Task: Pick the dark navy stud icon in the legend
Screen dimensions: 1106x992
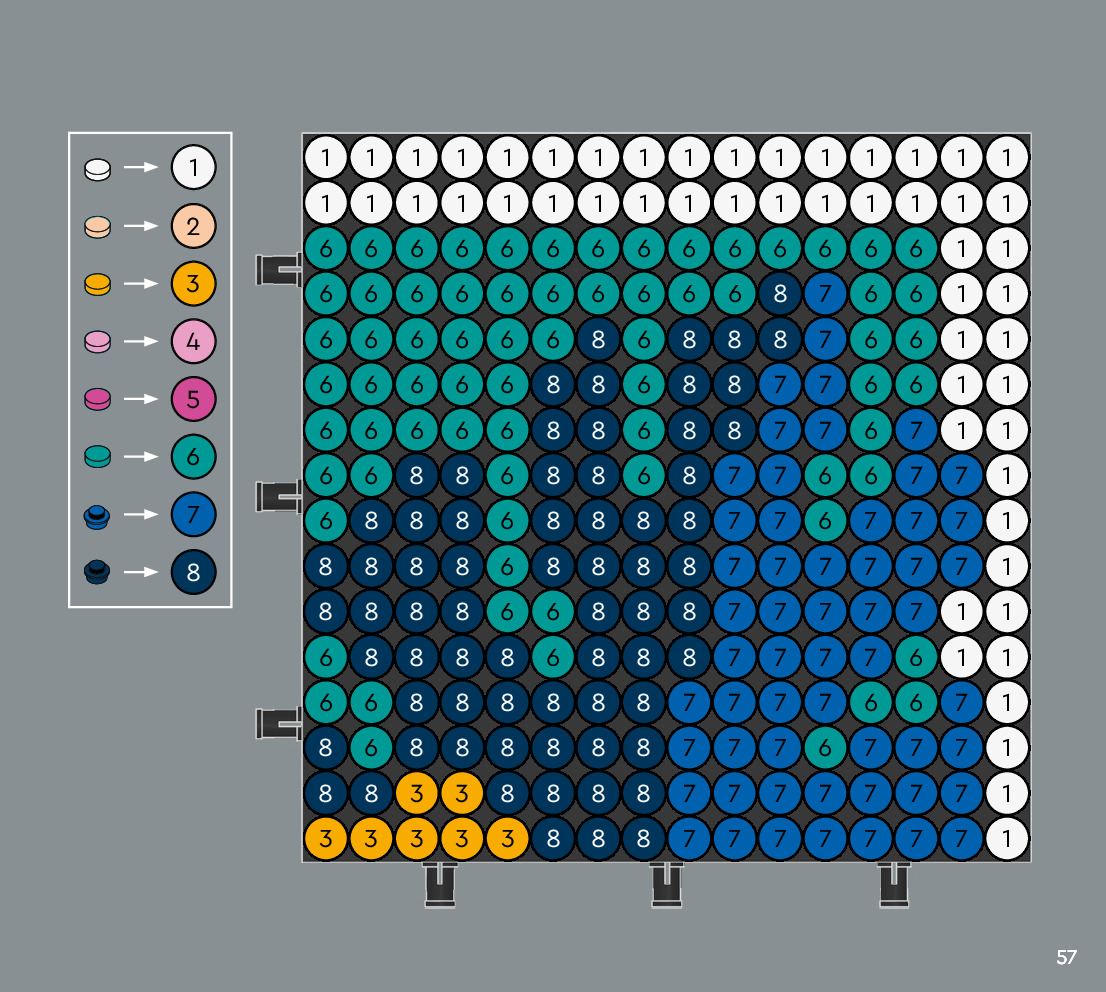Action: point(97,572)
